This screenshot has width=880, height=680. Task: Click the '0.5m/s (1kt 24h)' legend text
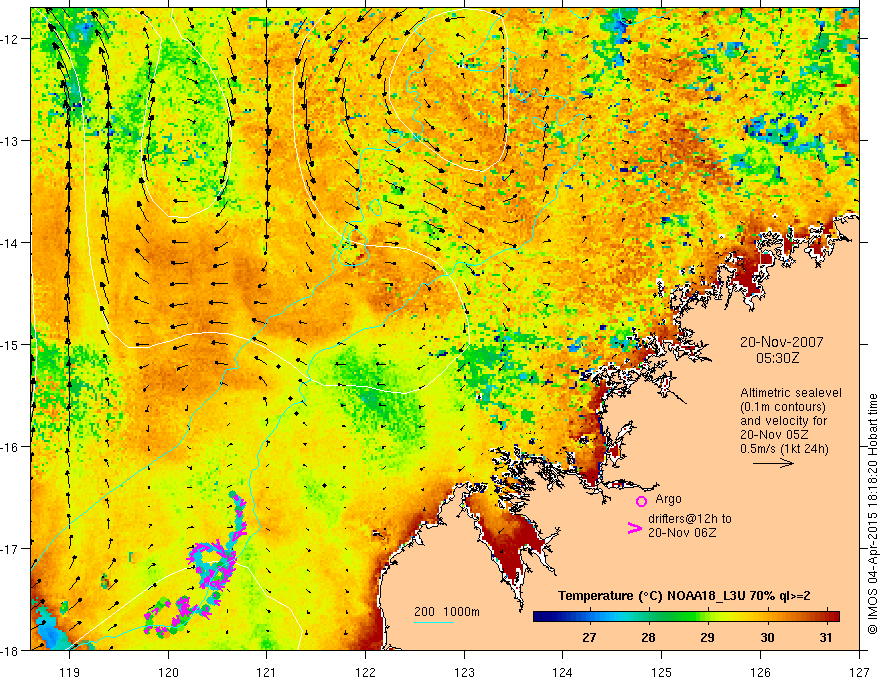[784, 449]
